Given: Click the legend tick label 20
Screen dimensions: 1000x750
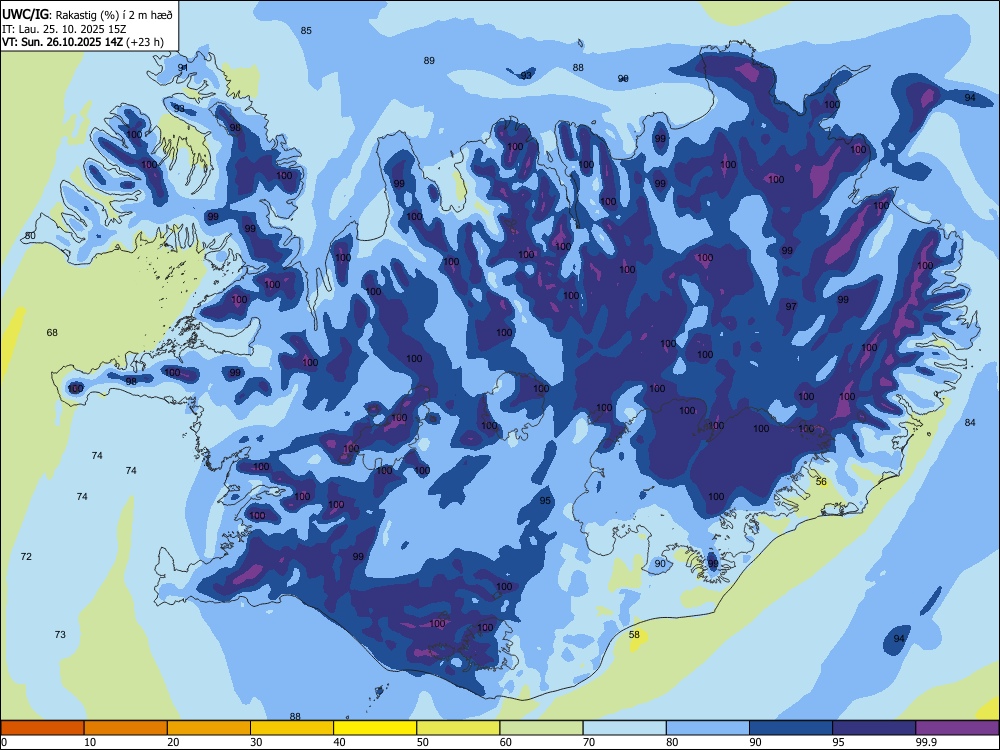Looking at the screenshot, I should tap(173, 742).
